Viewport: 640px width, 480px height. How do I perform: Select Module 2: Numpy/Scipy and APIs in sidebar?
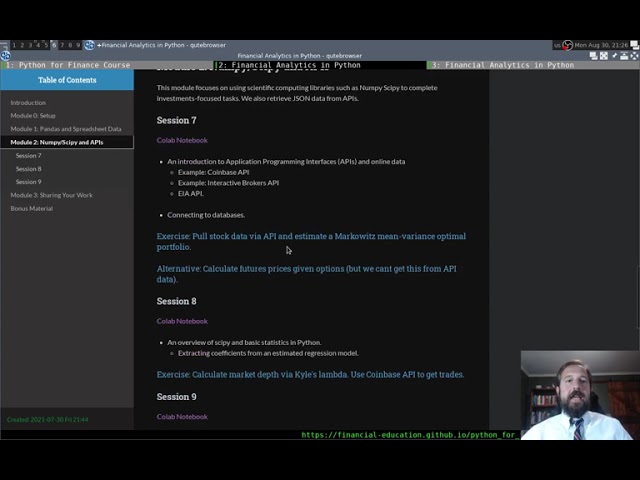click(x=67, y=142)
